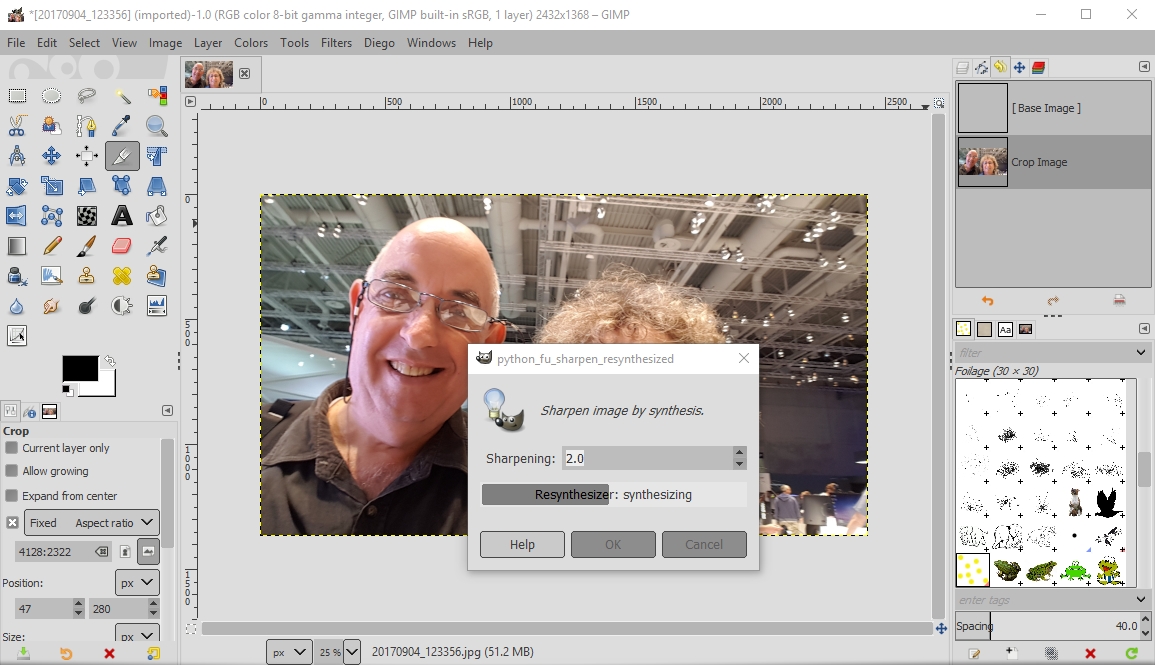Image resolution: width=1155 pixels, height=665 pixels.
Task: Select Base Image undo history entry
Action: point(1053,108)
